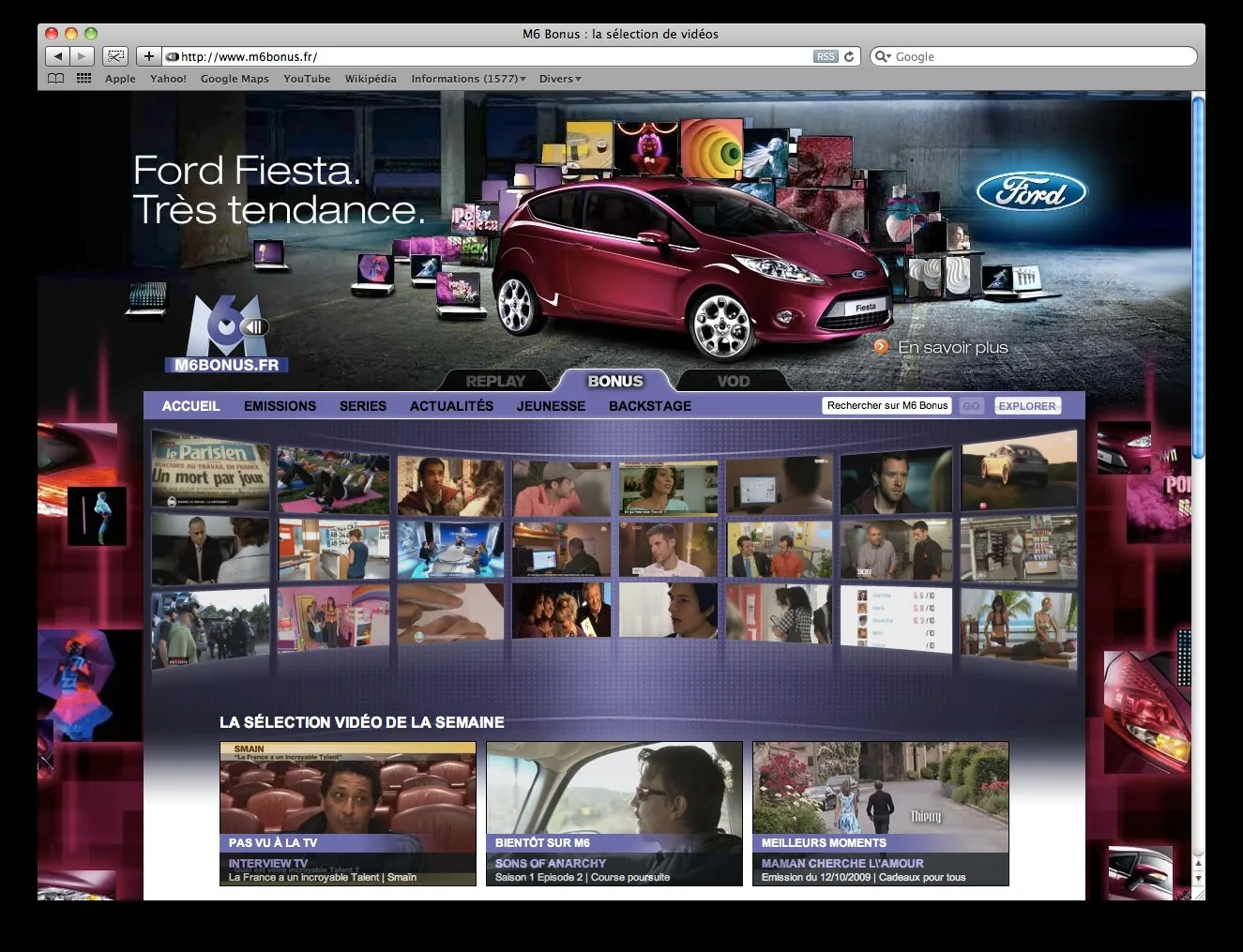Click the EXPLORER button
The image size is (1243, 952).
click(1027, 406)
